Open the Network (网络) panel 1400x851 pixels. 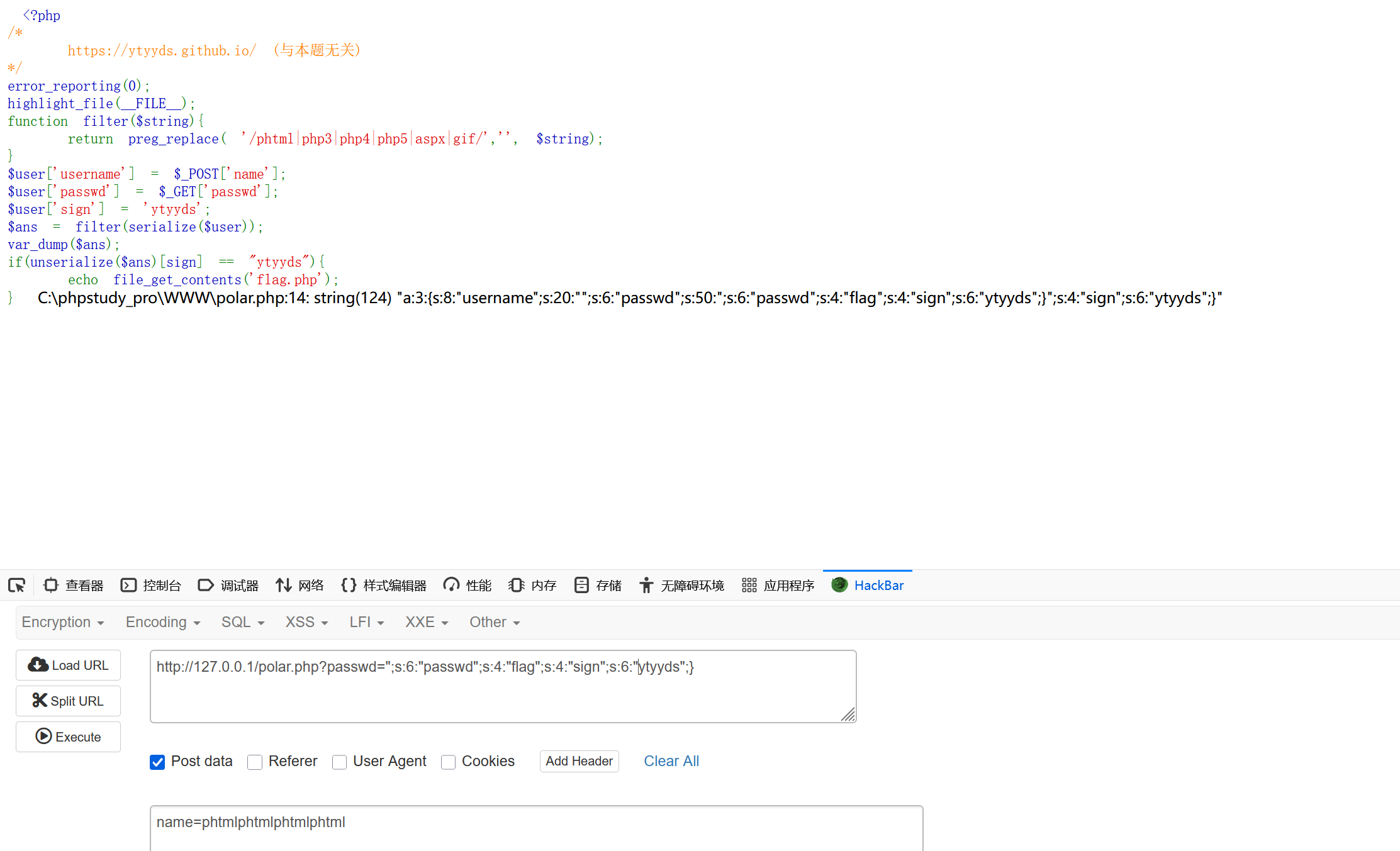(300, 586)
